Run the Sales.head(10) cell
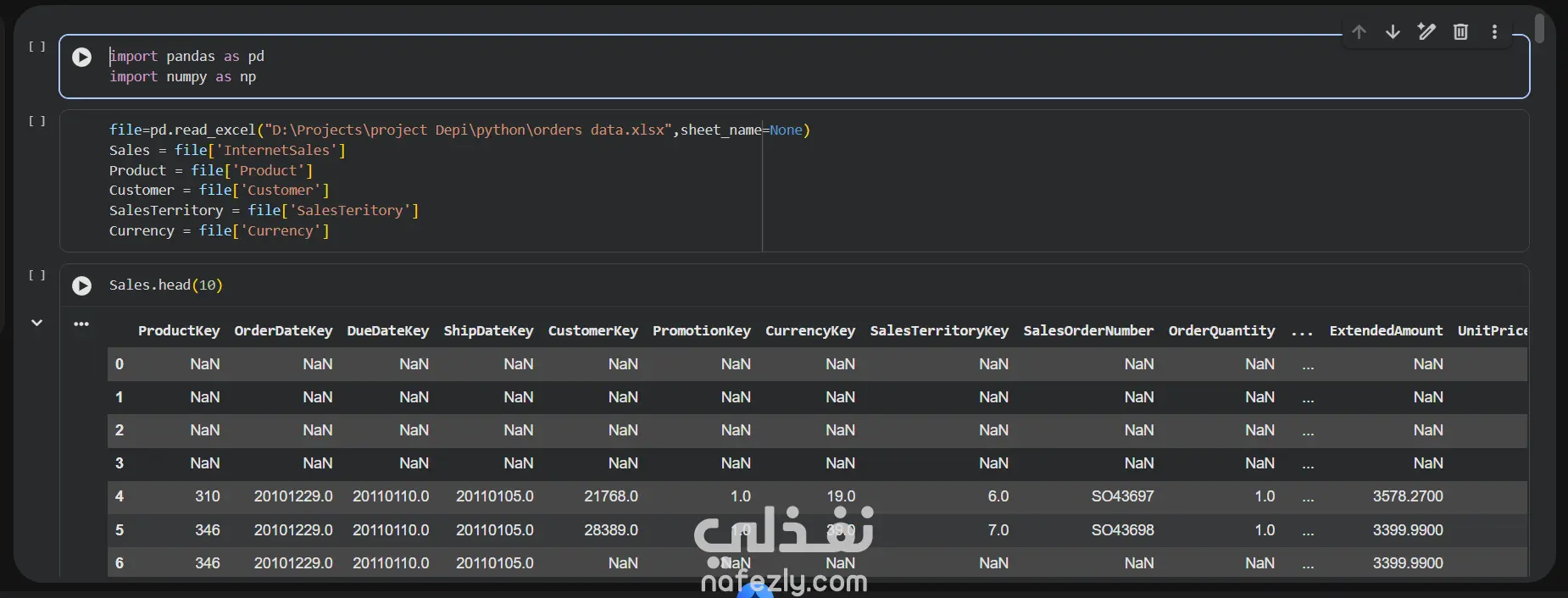Viewport: 1568px width, 598px height. pyautogui.click(x=82, y=285)
